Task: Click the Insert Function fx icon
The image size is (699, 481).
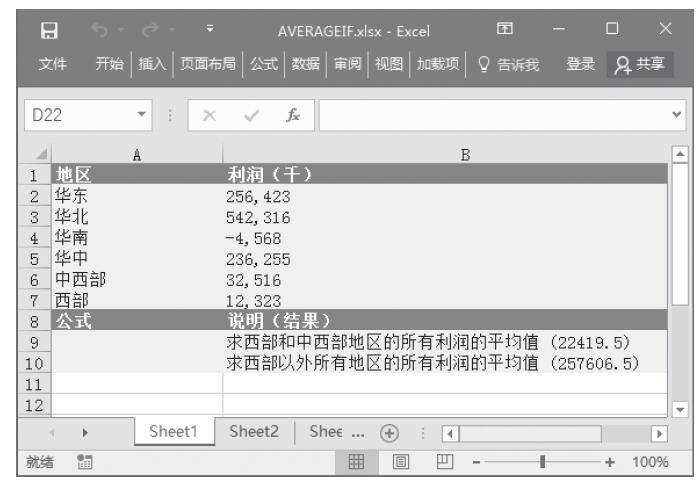Action: pyautogui.click(x=292, y=116)
